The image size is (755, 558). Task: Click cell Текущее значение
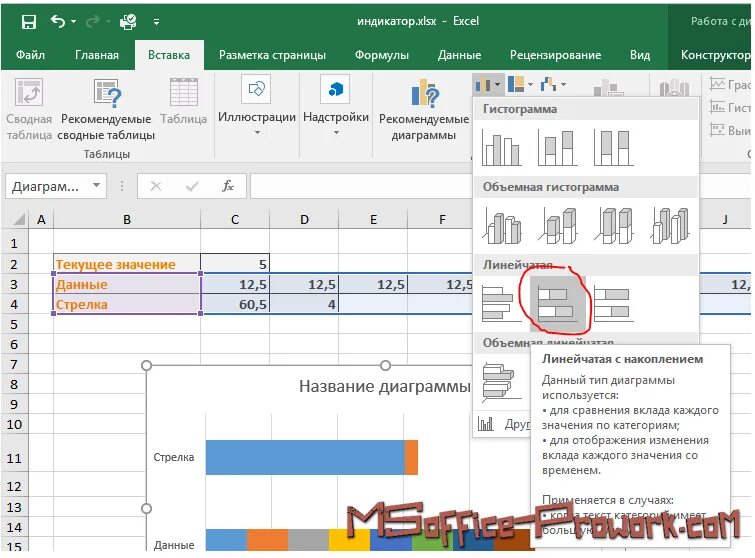127,264
